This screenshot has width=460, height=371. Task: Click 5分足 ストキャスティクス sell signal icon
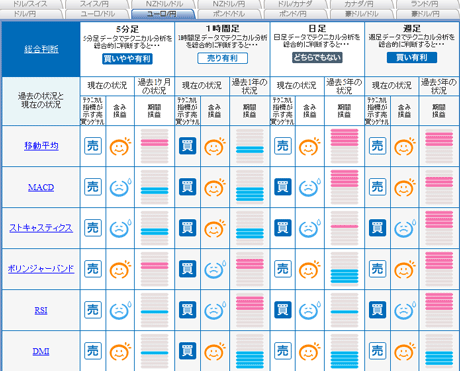(93, 228)
